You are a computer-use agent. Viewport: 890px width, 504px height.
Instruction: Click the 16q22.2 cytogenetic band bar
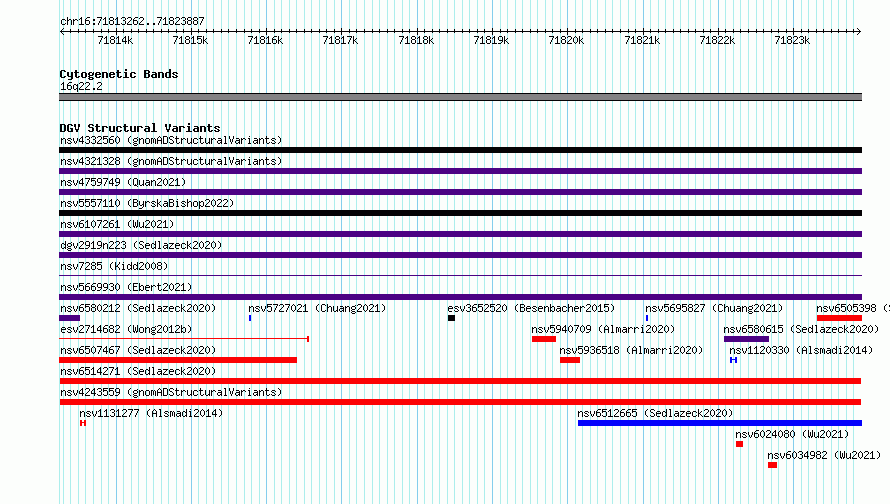(460, 97)
